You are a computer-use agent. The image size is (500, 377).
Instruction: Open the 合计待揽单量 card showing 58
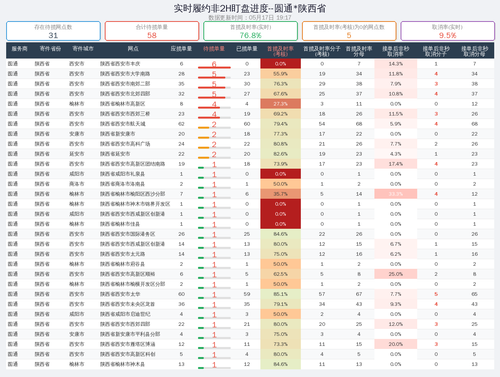[x=152, y=31]
